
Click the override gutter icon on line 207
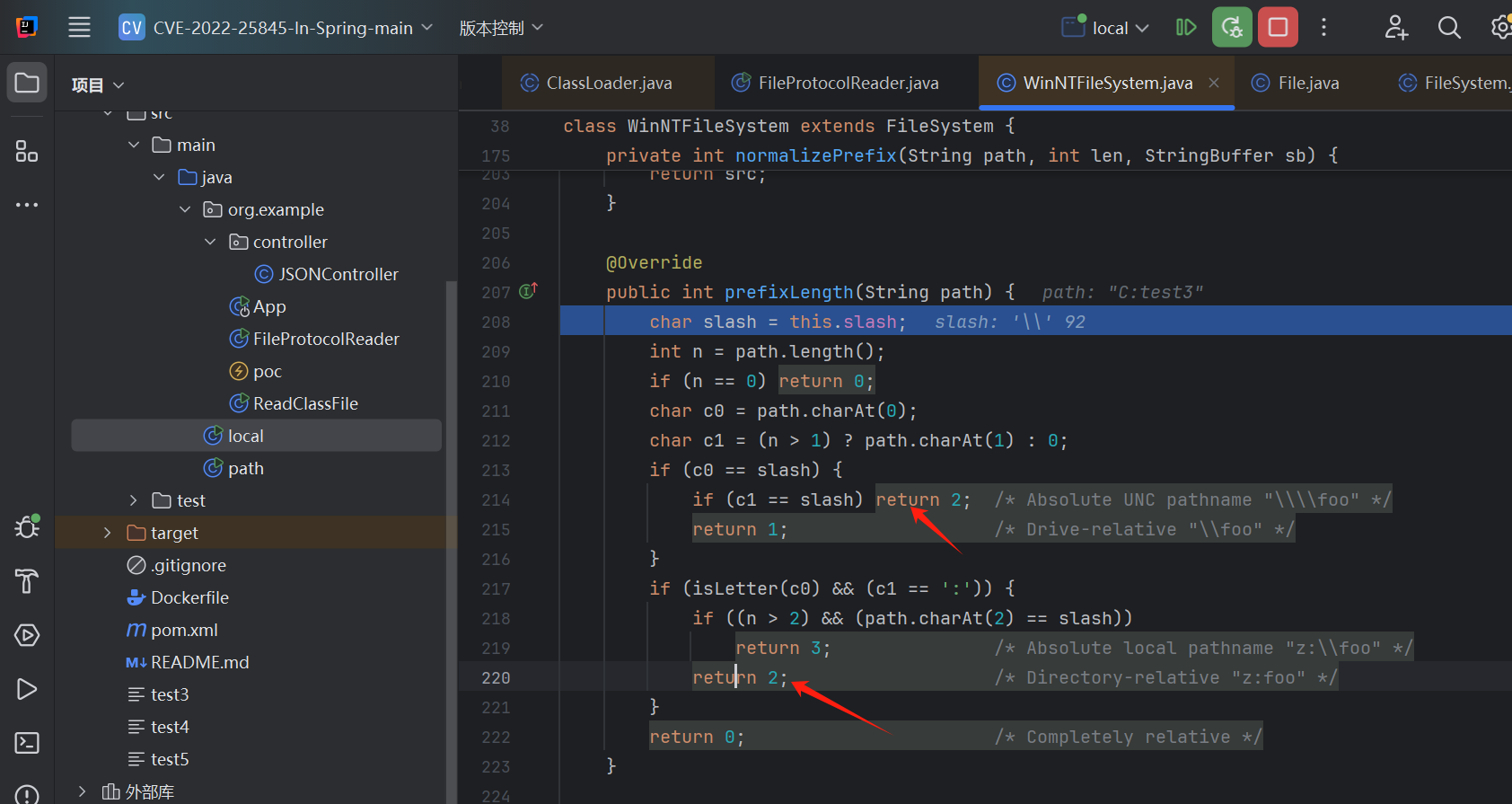(x=528, y=291)
